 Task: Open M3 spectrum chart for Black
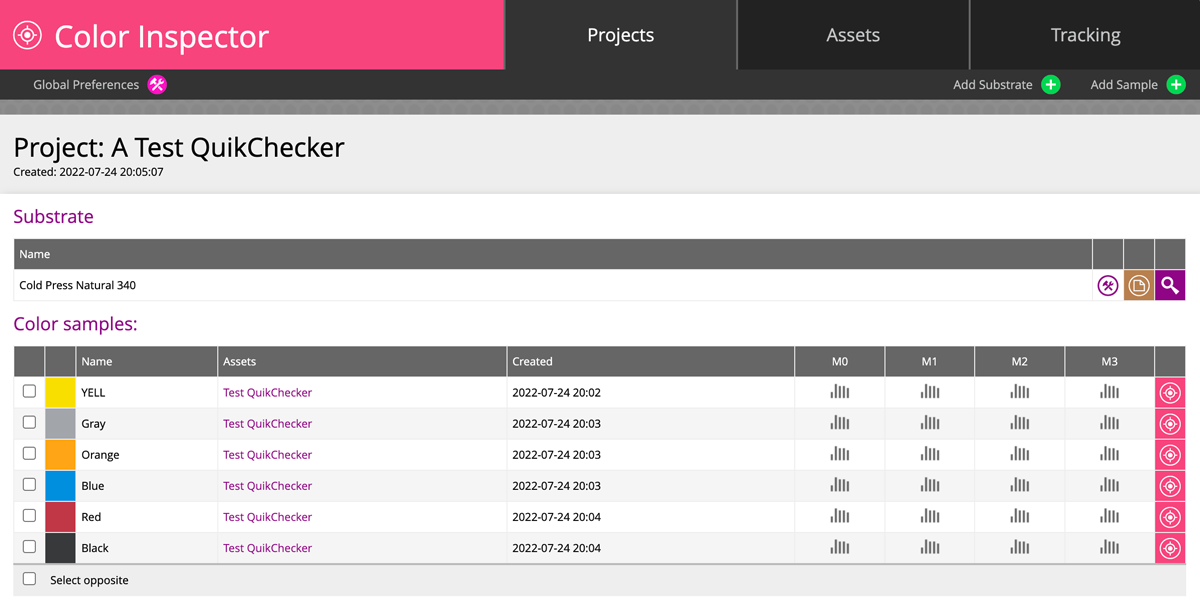(1110, 547)
